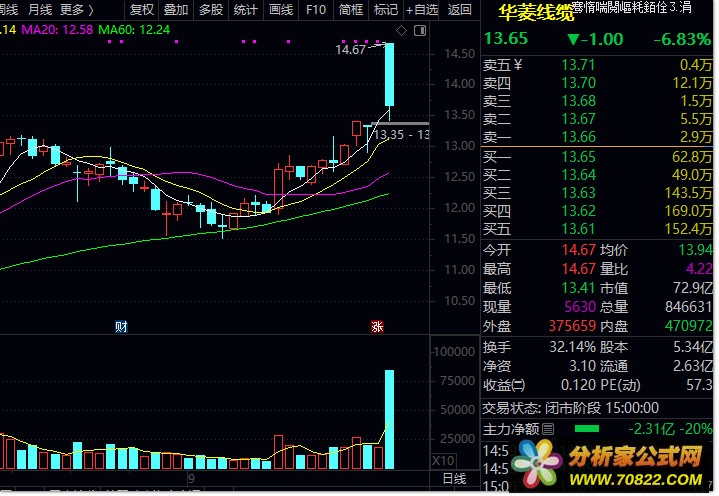Toggle the 简框 simple frame mode
Screen dimensions: 719x496
(351, 9)
